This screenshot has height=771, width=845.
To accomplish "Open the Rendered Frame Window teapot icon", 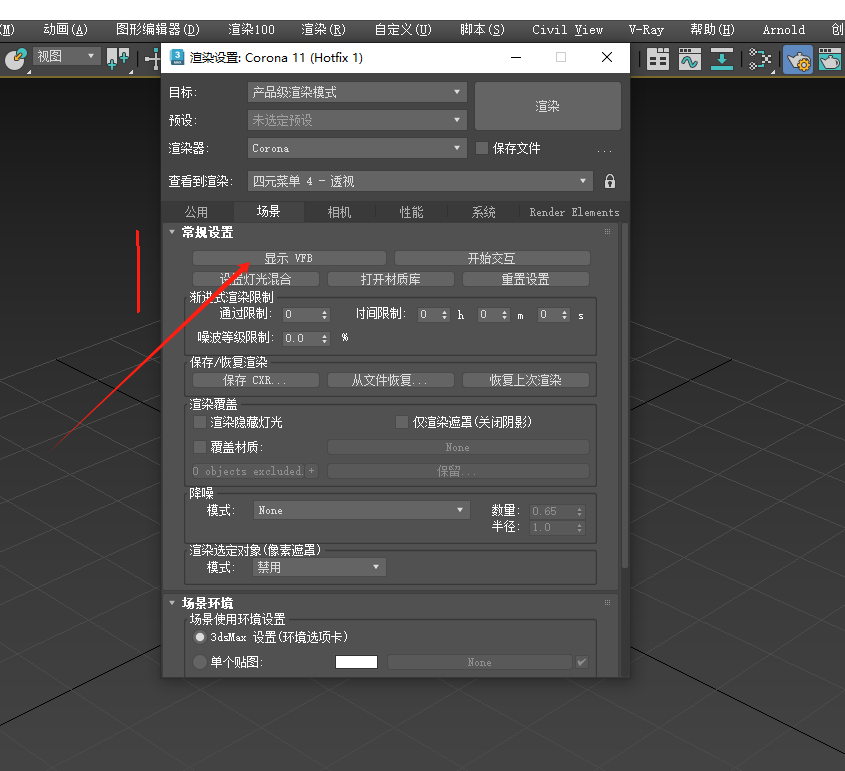I will tap(829, 59).
